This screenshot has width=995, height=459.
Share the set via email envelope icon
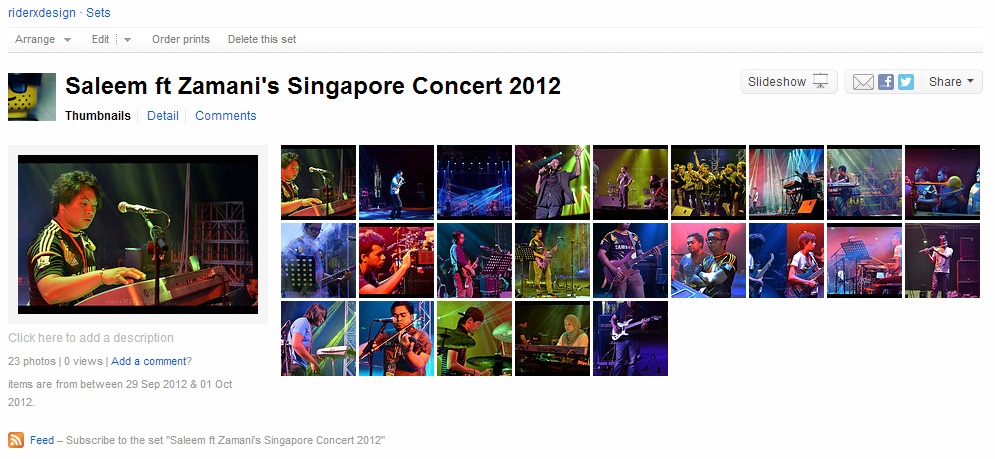(x=863, y=82)
